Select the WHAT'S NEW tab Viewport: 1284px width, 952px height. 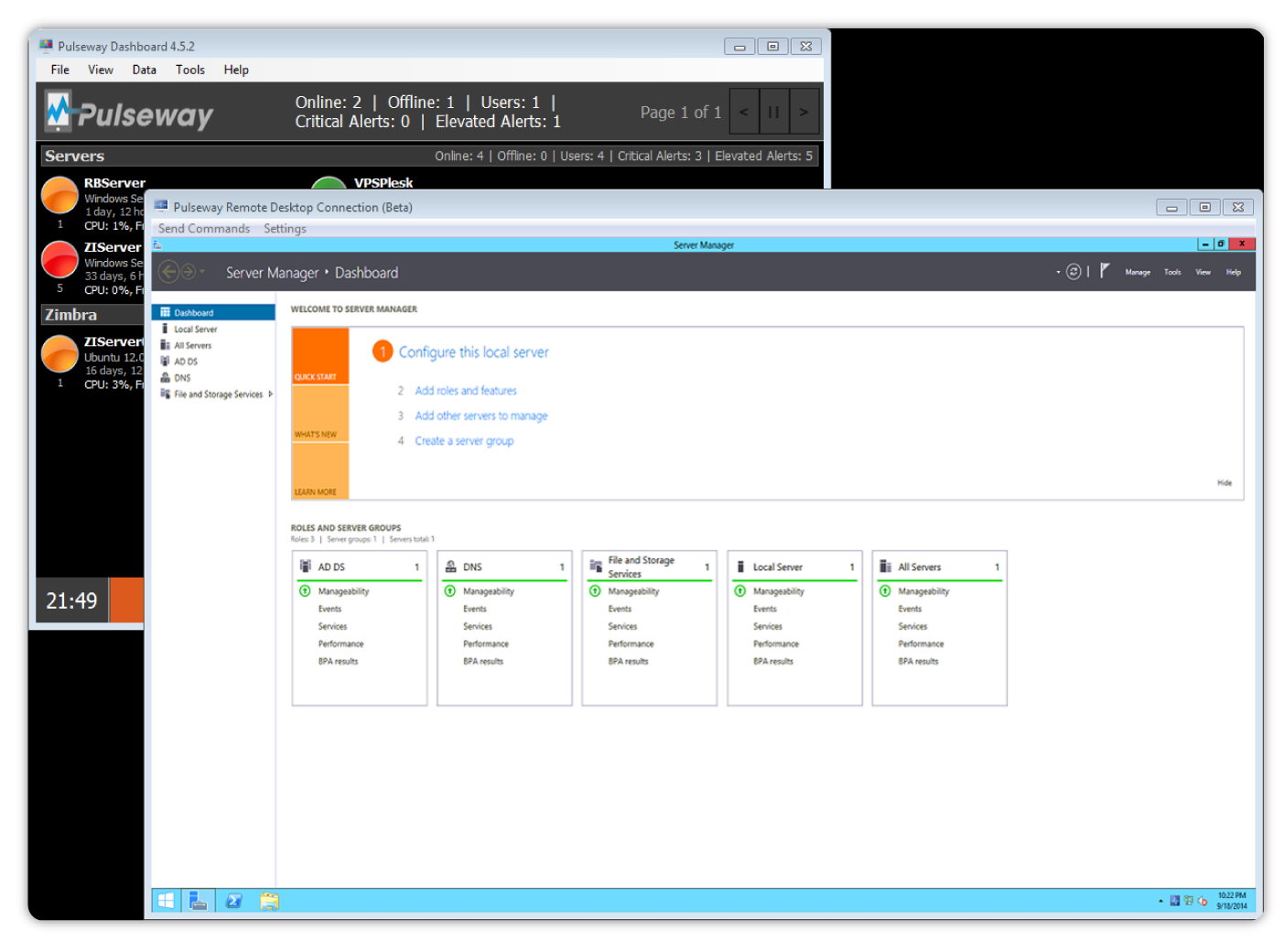tap(320, 414)
